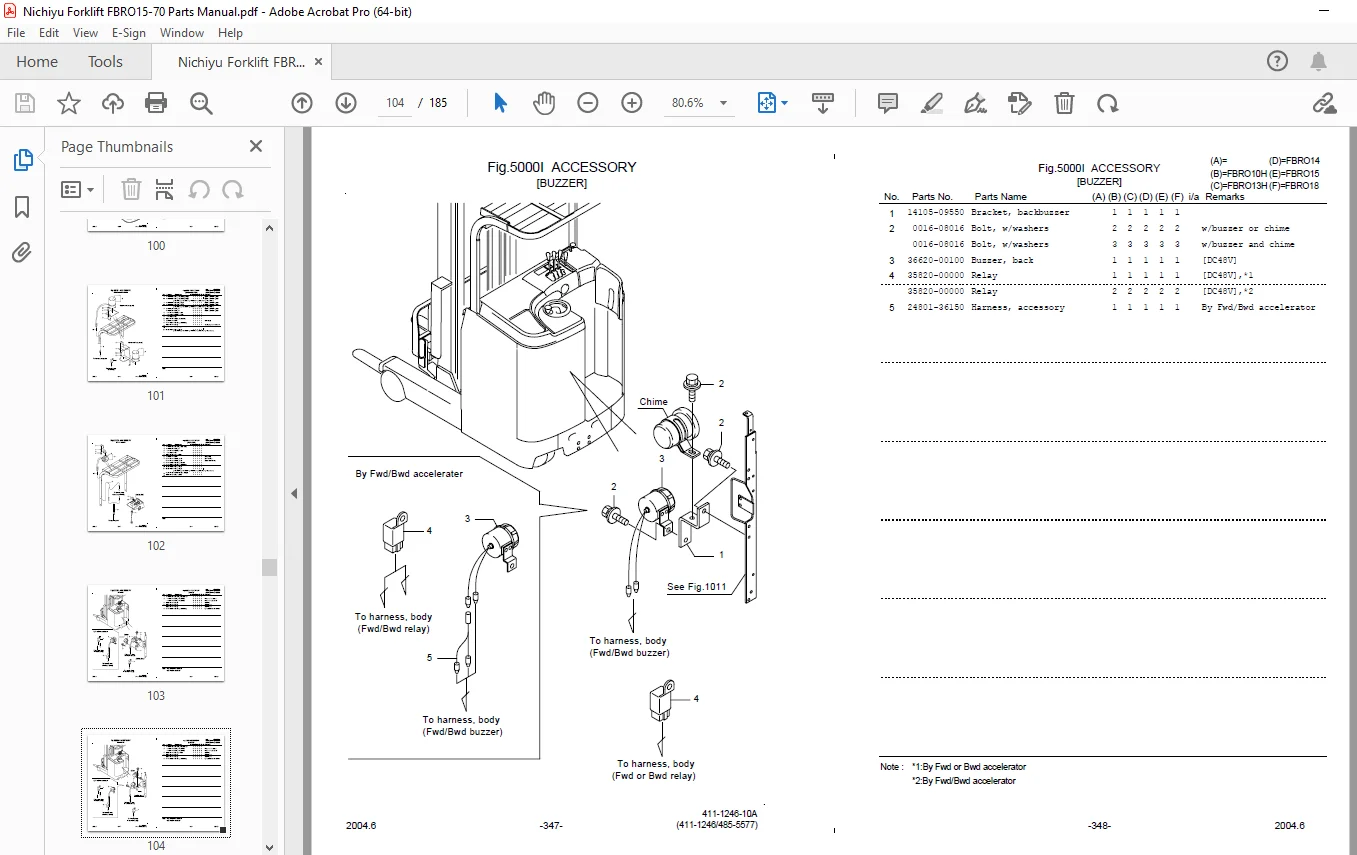Close the Page Thumbnails panel
Image resolution: width=1357 pixels, height=855 pixels.
pos(256,146)
